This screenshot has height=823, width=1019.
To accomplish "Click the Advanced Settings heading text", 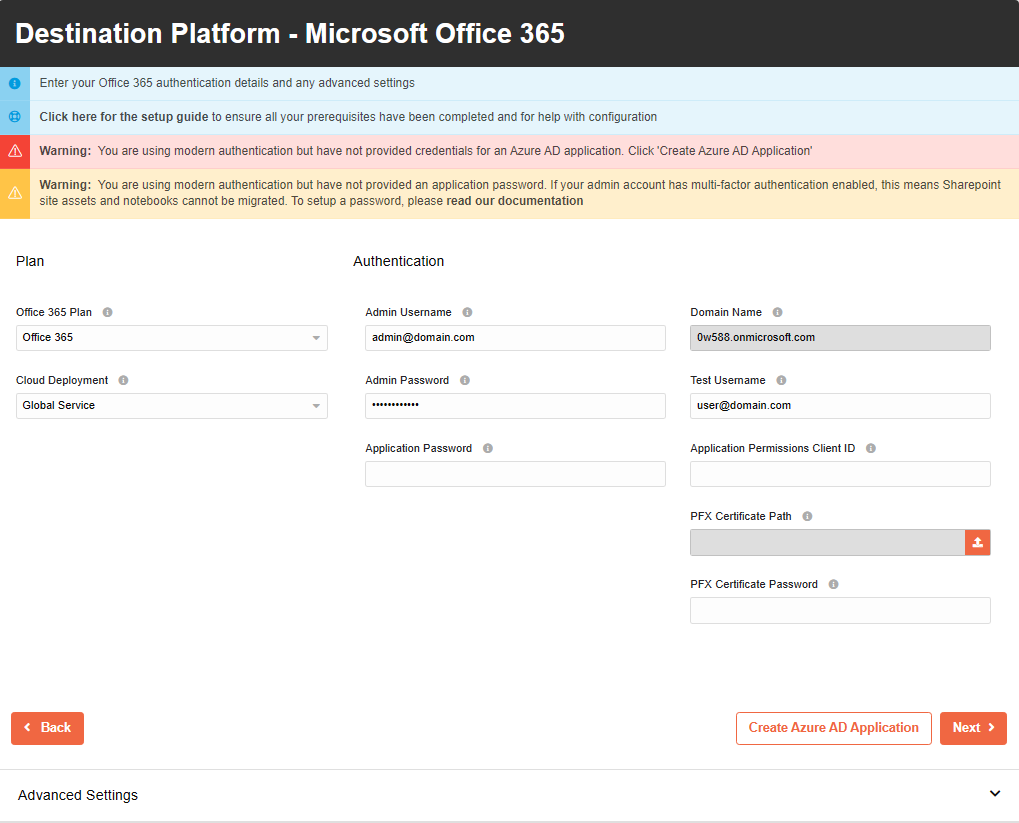I will pyautogui.click(x=78, y=795).
